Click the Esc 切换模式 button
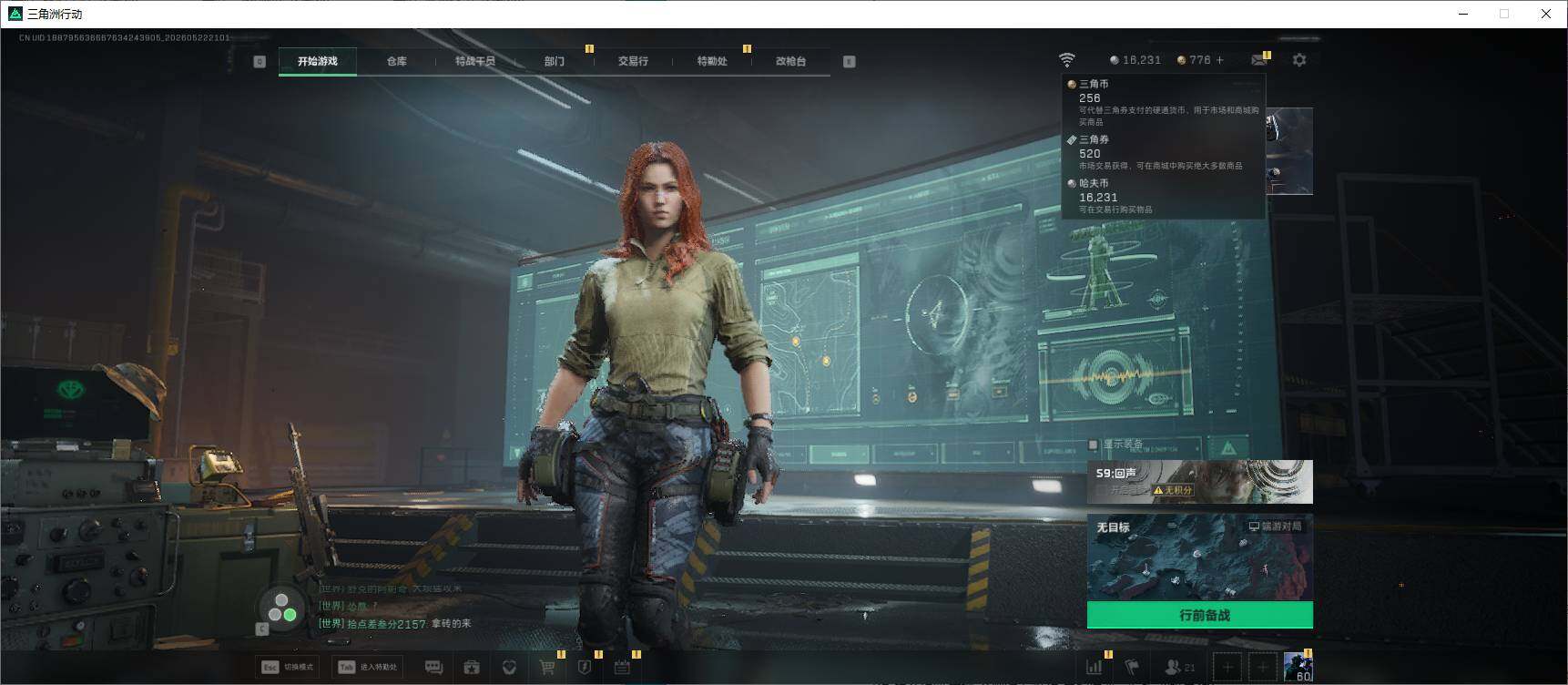Viewport: 1568px width, 685px height. [288, 667]
